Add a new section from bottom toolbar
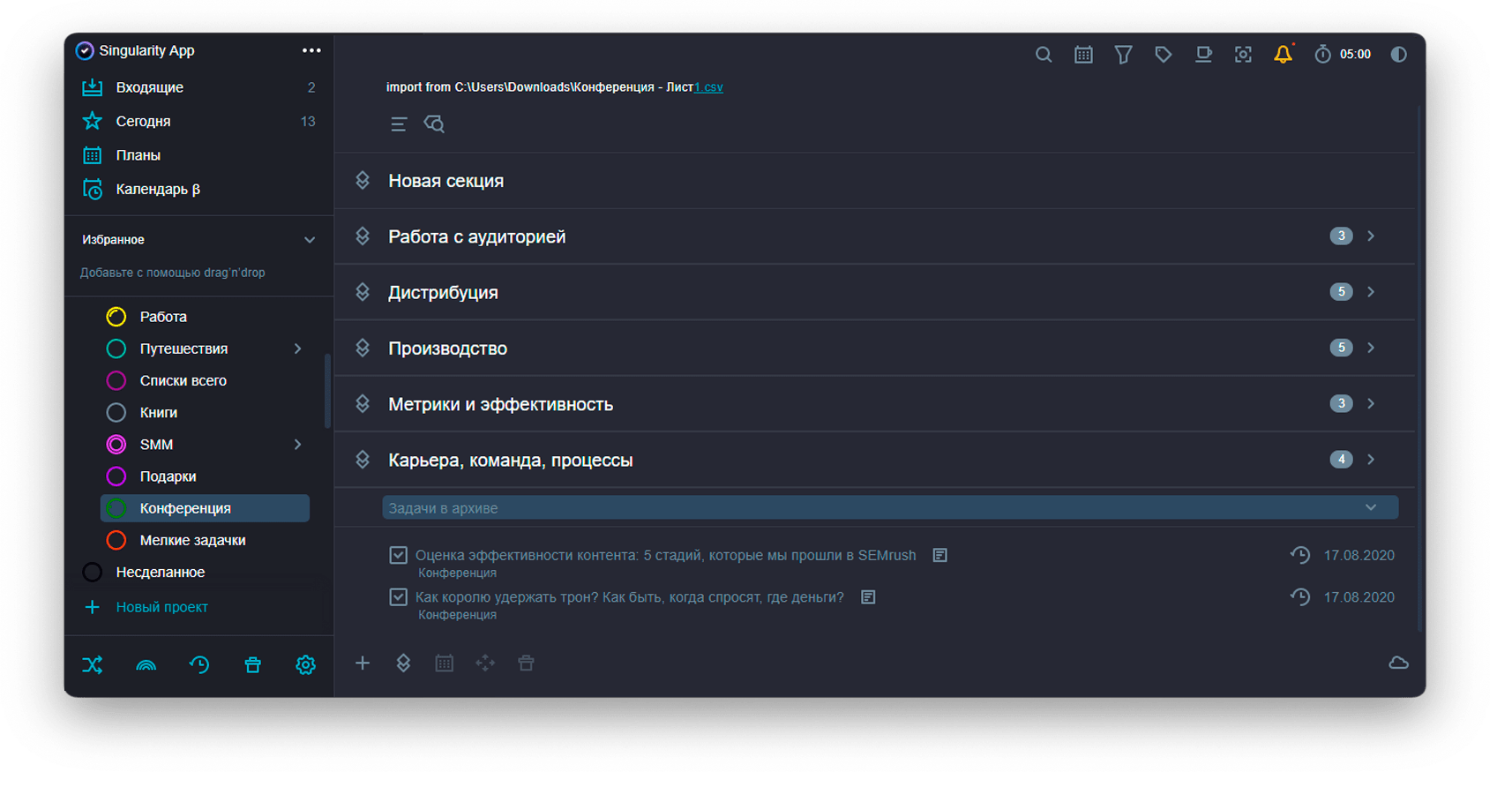1512x787 pixels. (x=403, y=663)
